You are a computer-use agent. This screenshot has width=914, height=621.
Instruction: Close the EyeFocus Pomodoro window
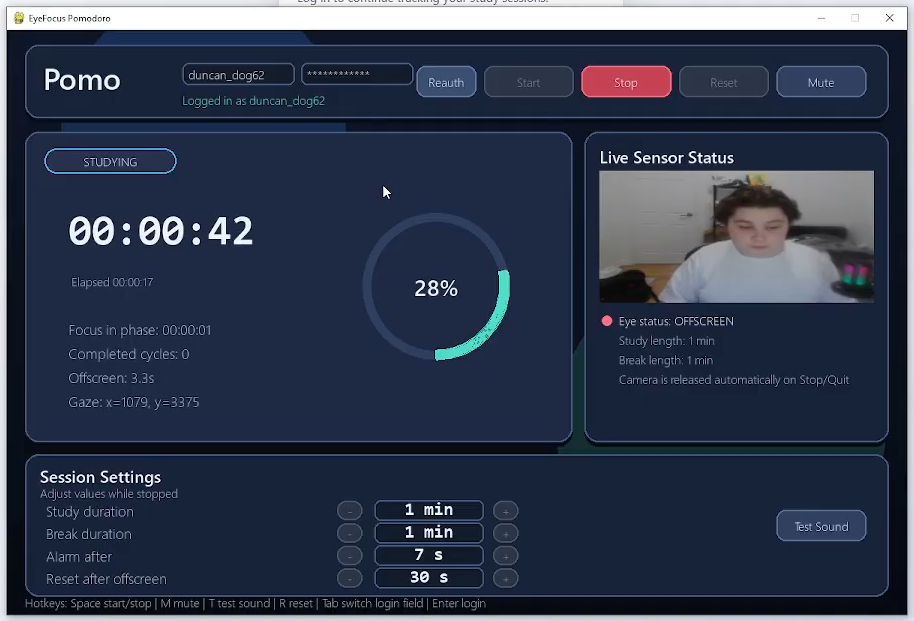(890, 18)
